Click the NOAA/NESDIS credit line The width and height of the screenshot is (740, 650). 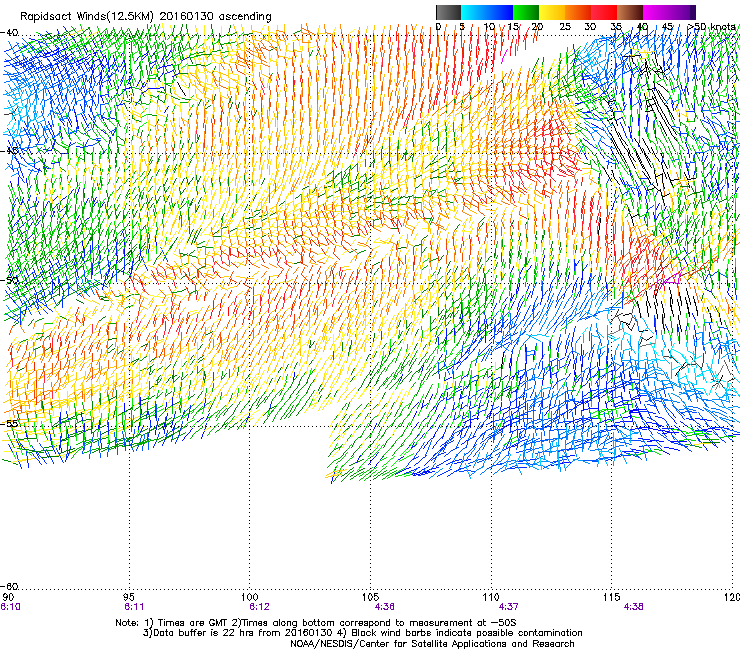click(x=432, y=644)
